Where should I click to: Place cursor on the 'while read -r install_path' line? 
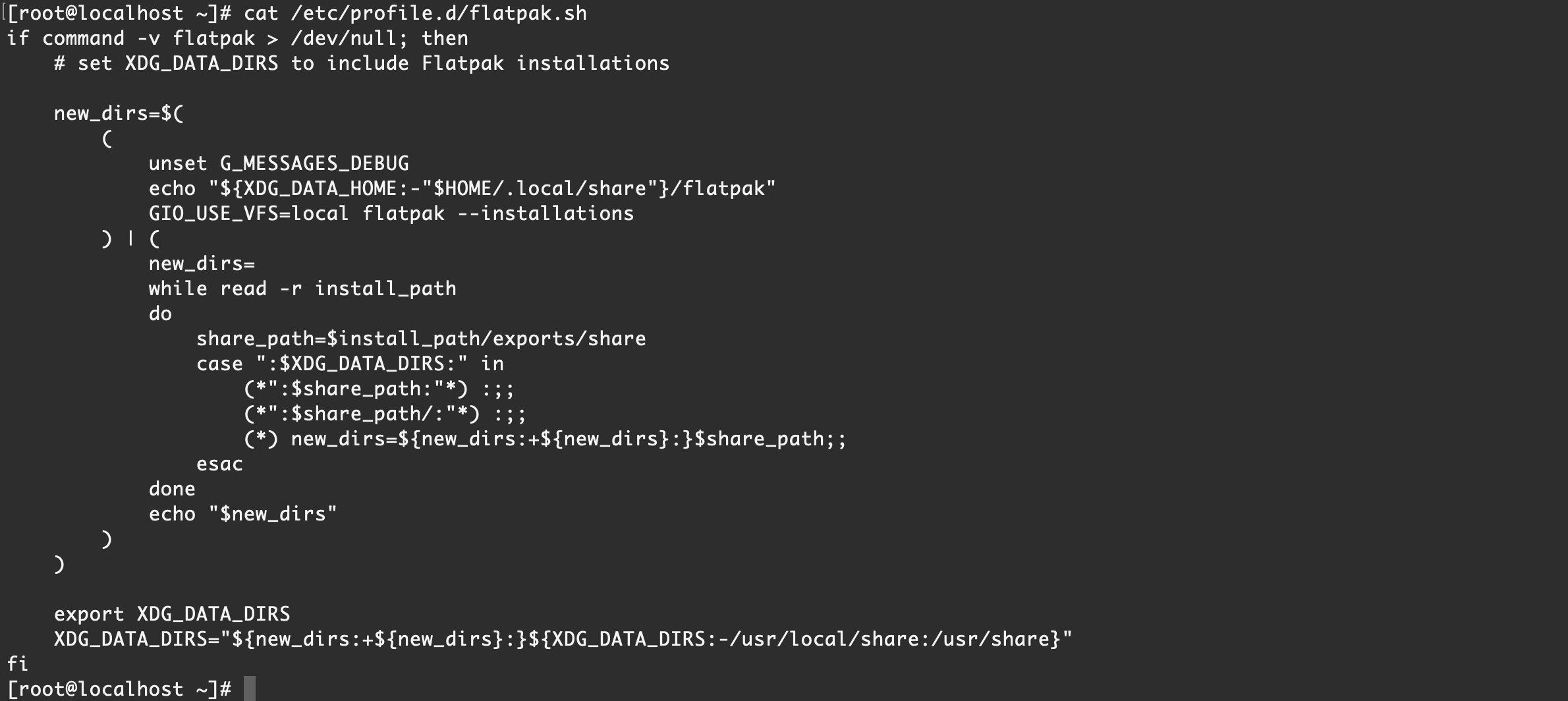point(302,289)
